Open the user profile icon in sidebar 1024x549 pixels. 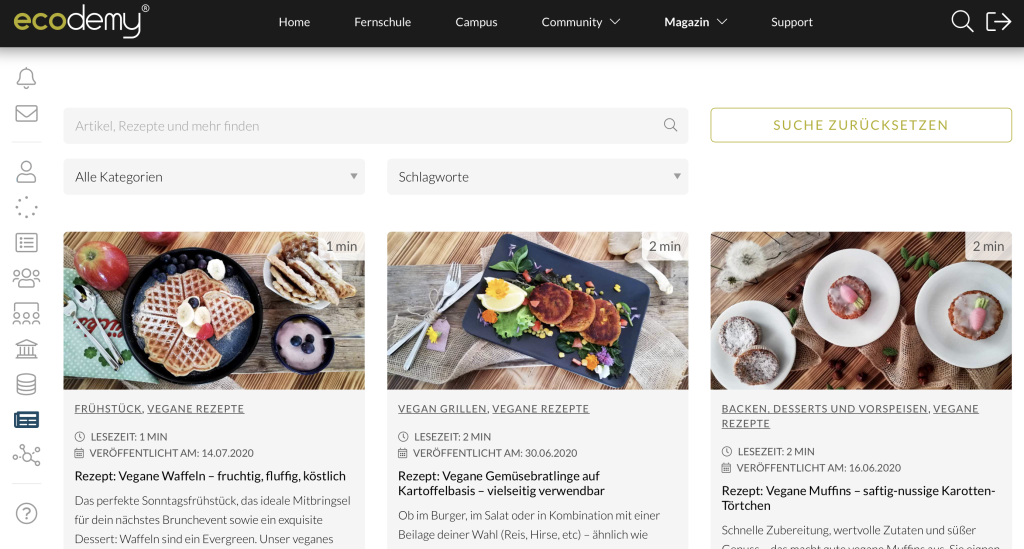[x=26, y=171]
